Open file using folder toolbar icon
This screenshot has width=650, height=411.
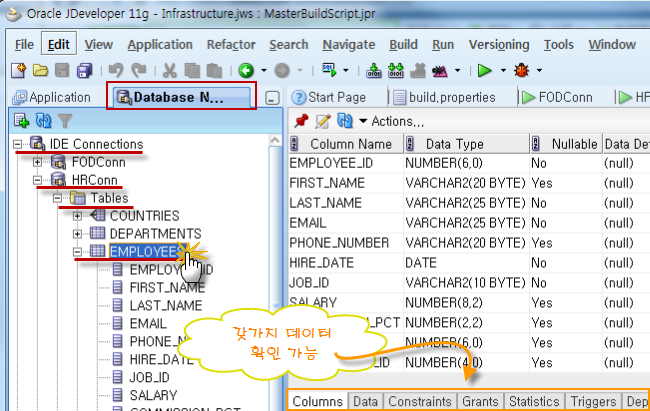40,71
